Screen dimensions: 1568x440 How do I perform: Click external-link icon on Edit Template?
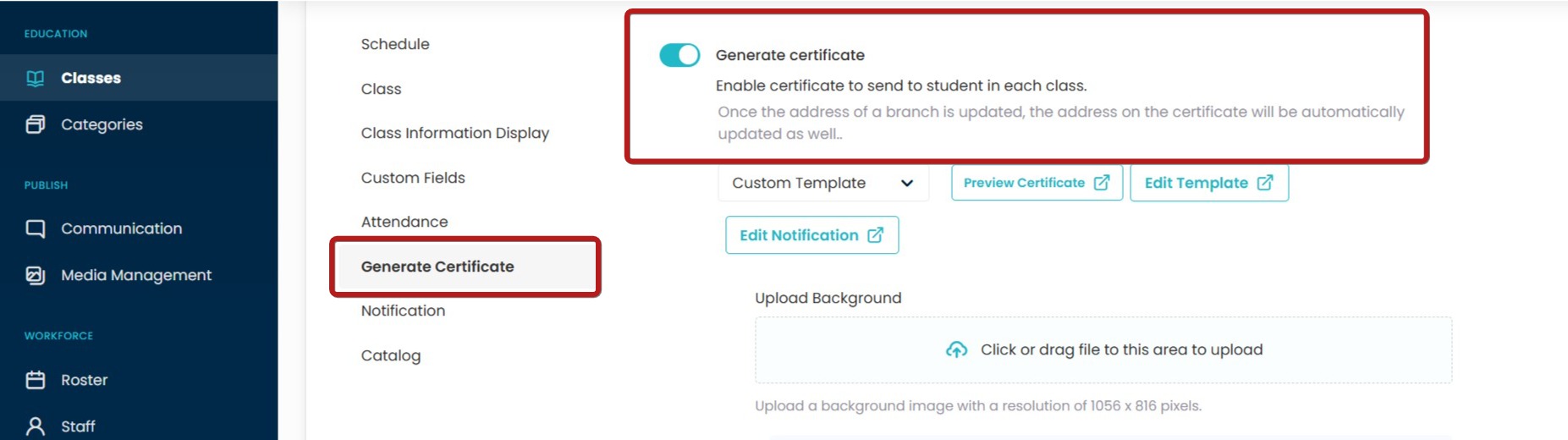1265,183
